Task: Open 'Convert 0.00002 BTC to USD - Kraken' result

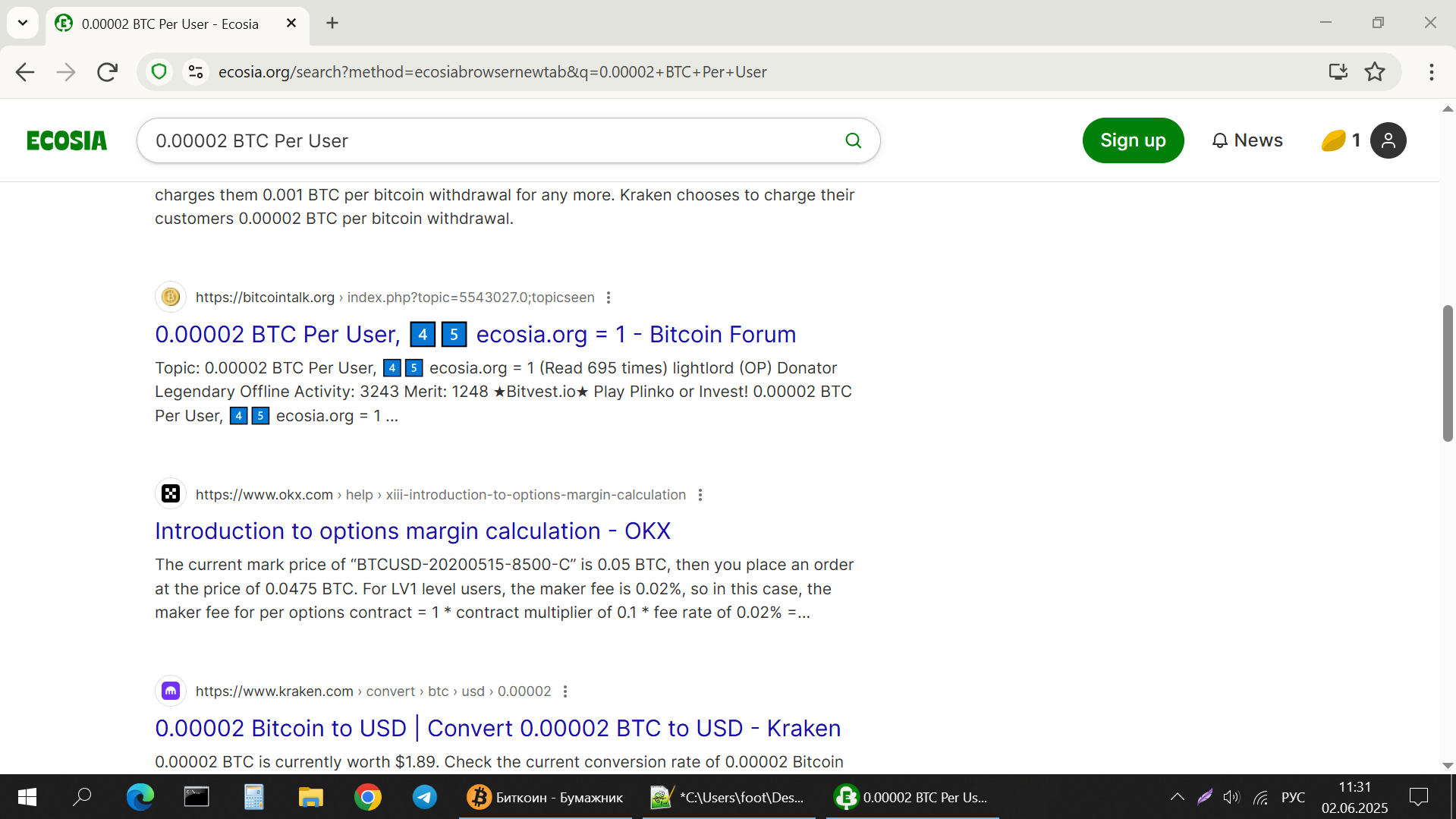Action: click(x=498, y=729)
